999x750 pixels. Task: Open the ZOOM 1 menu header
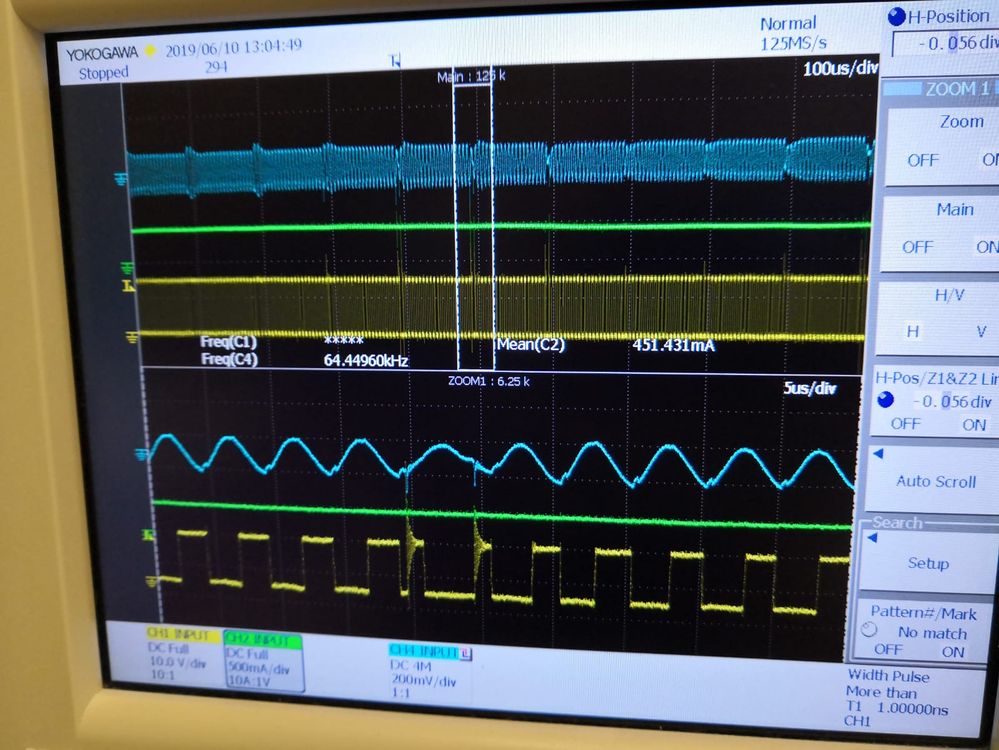(940, 89)
